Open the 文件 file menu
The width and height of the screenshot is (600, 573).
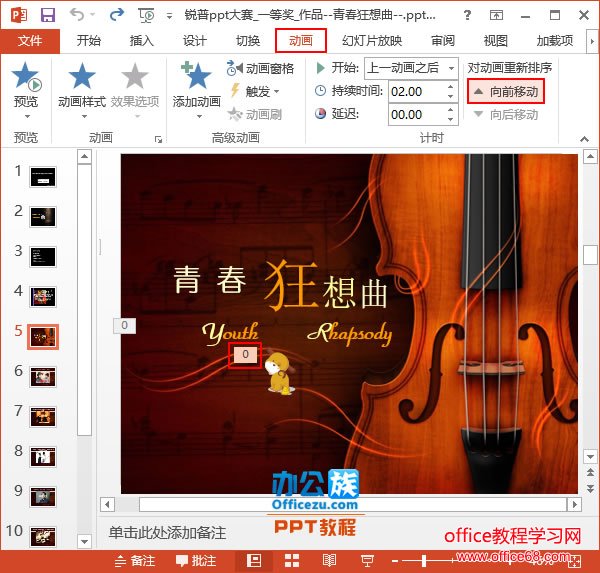click(30, 41)
